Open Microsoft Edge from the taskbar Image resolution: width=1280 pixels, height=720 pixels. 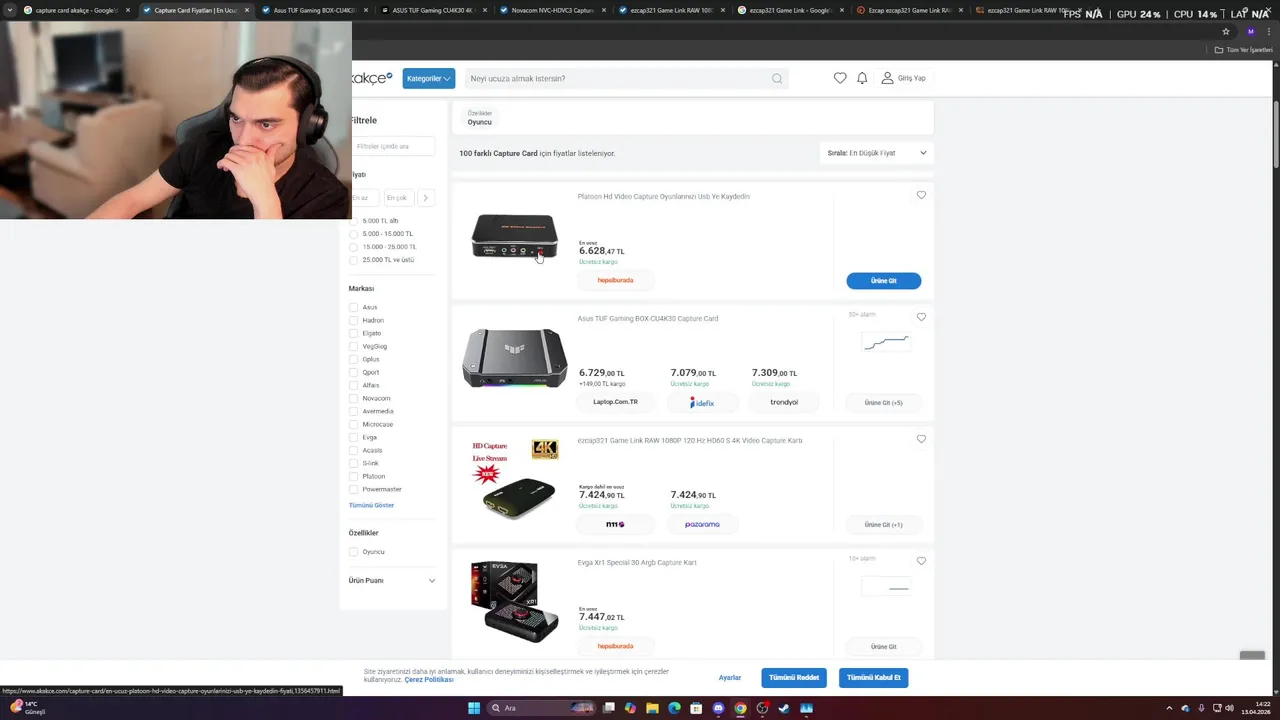coord(674,708)
